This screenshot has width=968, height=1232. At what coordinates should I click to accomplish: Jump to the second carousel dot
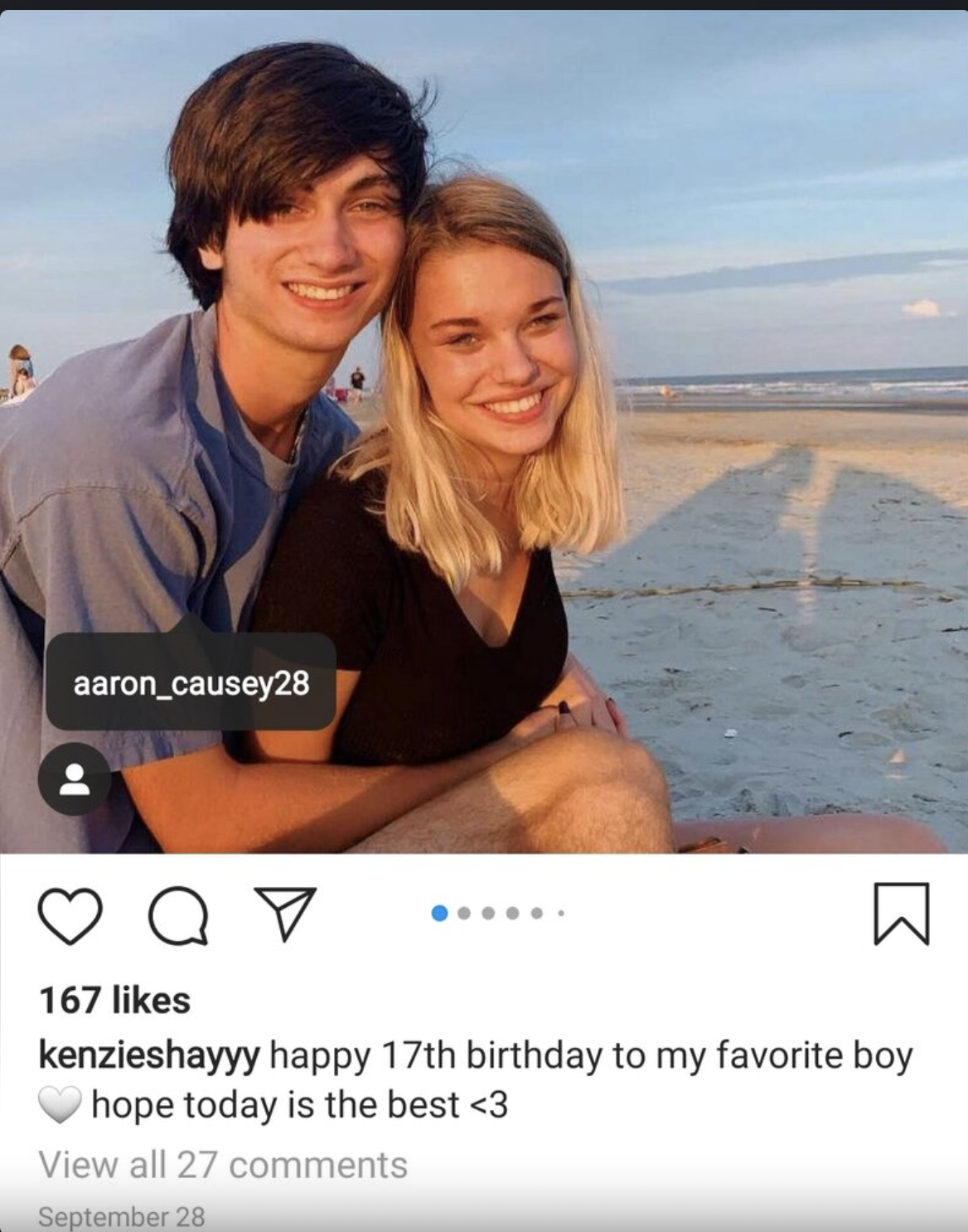pyautogui.click(x=464, y=914)
